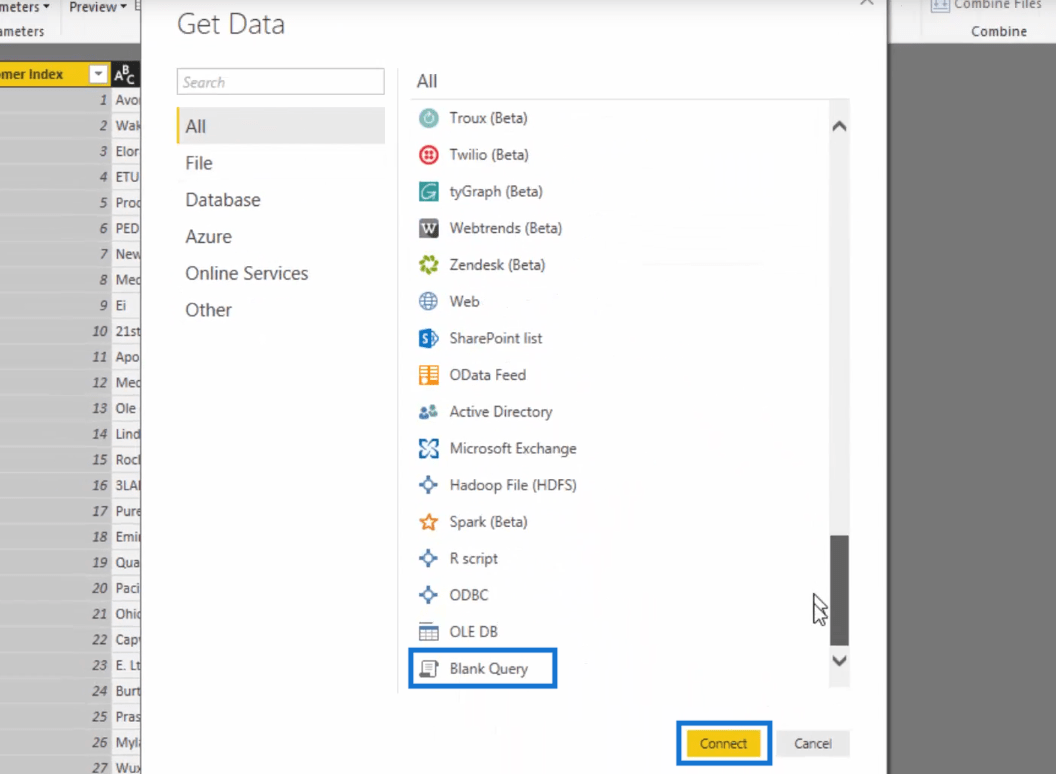Select the tyGraph (Beta) connector icon
1056x774 pixels.
coord(428,191)
